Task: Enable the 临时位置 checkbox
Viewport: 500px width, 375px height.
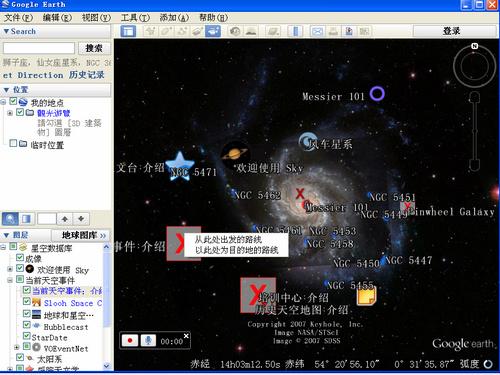Action: point(13,143)
